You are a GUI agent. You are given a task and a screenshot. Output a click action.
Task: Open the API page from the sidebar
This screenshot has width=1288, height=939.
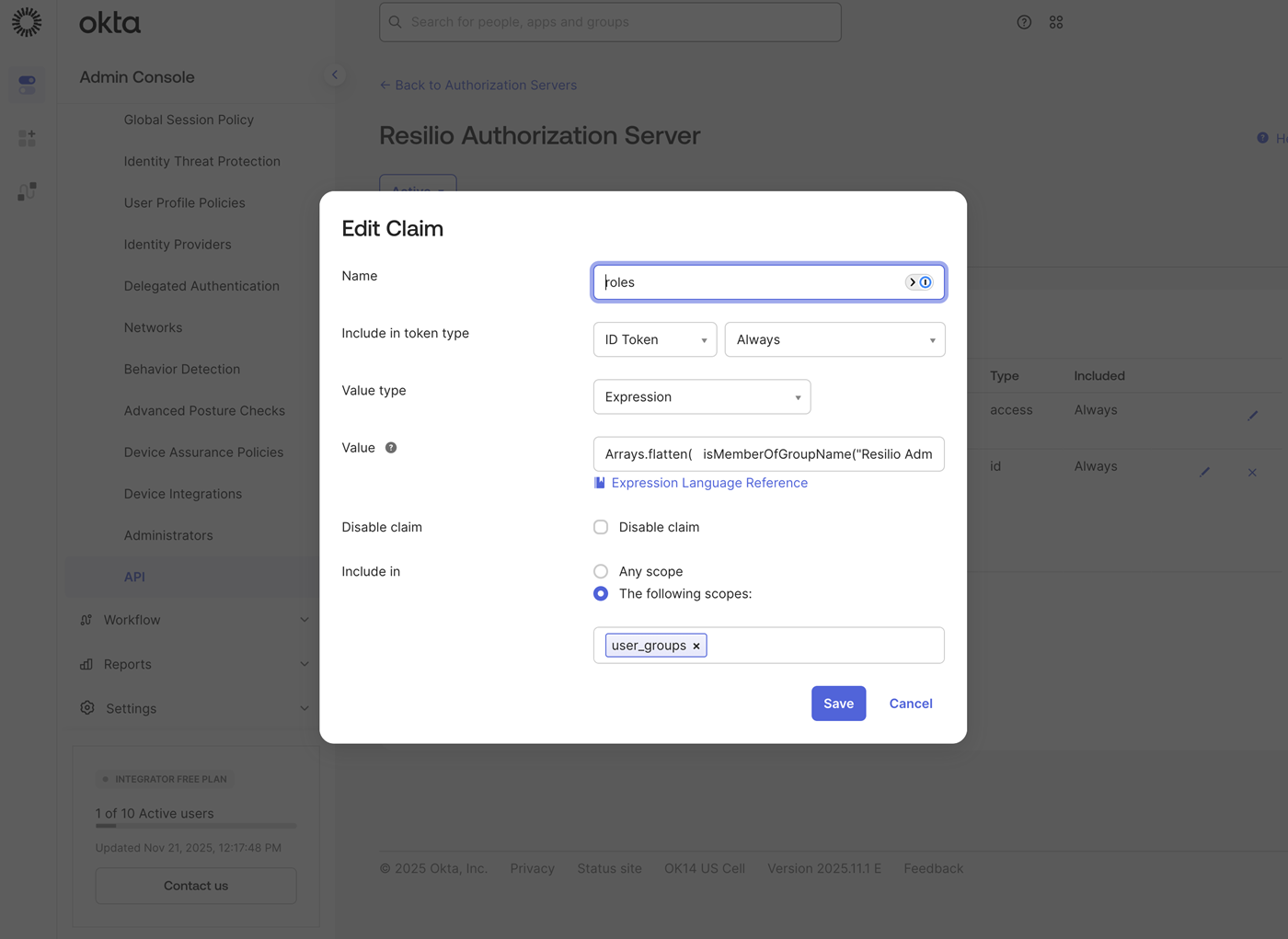point(134,577)
